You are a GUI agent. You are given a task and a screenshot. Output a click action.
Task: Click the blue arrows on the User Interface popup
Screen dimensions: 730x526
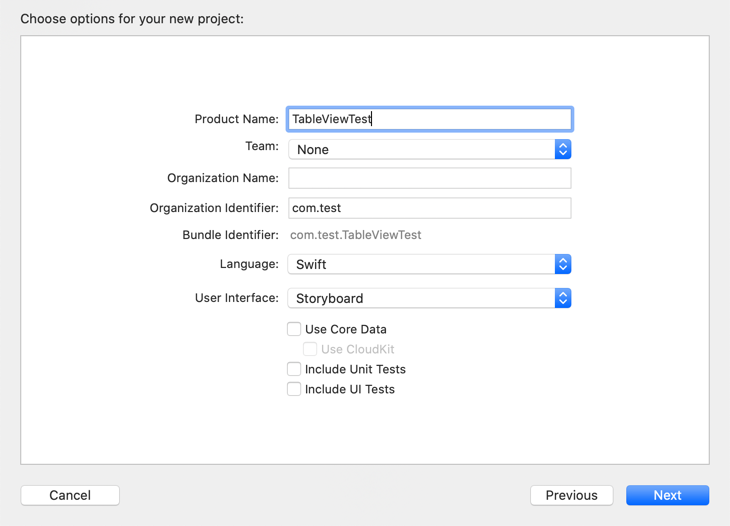pos(563,298)
